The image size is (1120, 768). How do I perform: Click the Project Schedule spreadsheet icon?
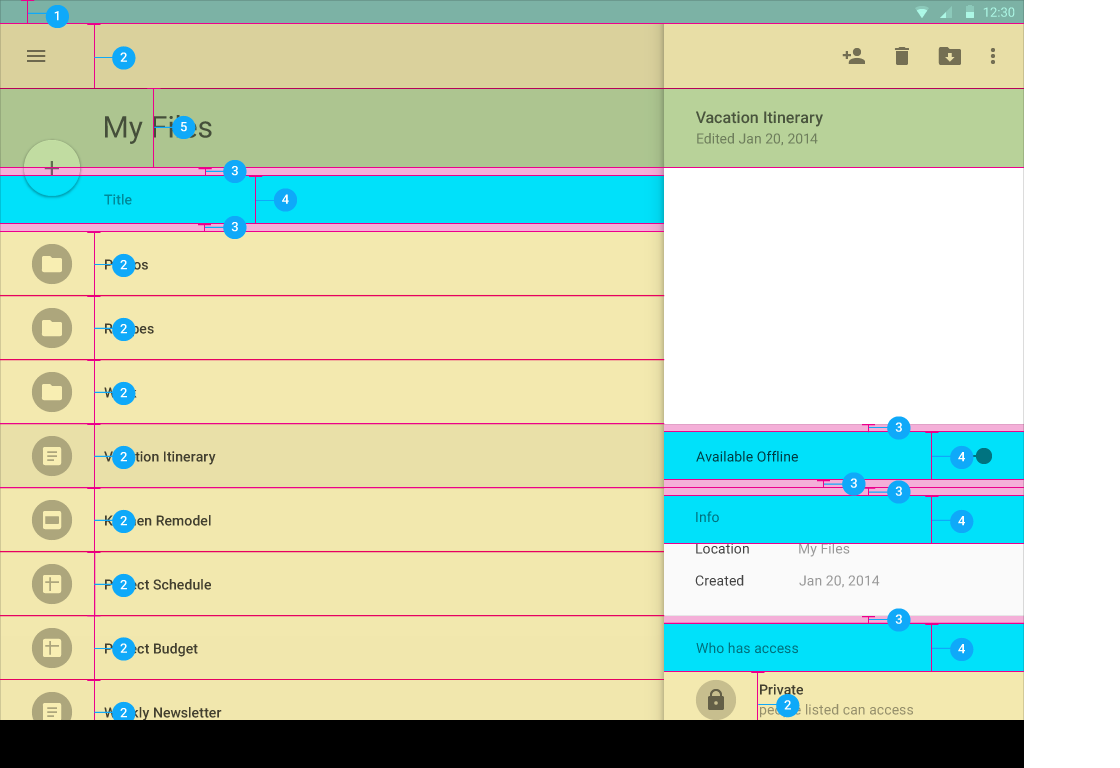[52, 584]
